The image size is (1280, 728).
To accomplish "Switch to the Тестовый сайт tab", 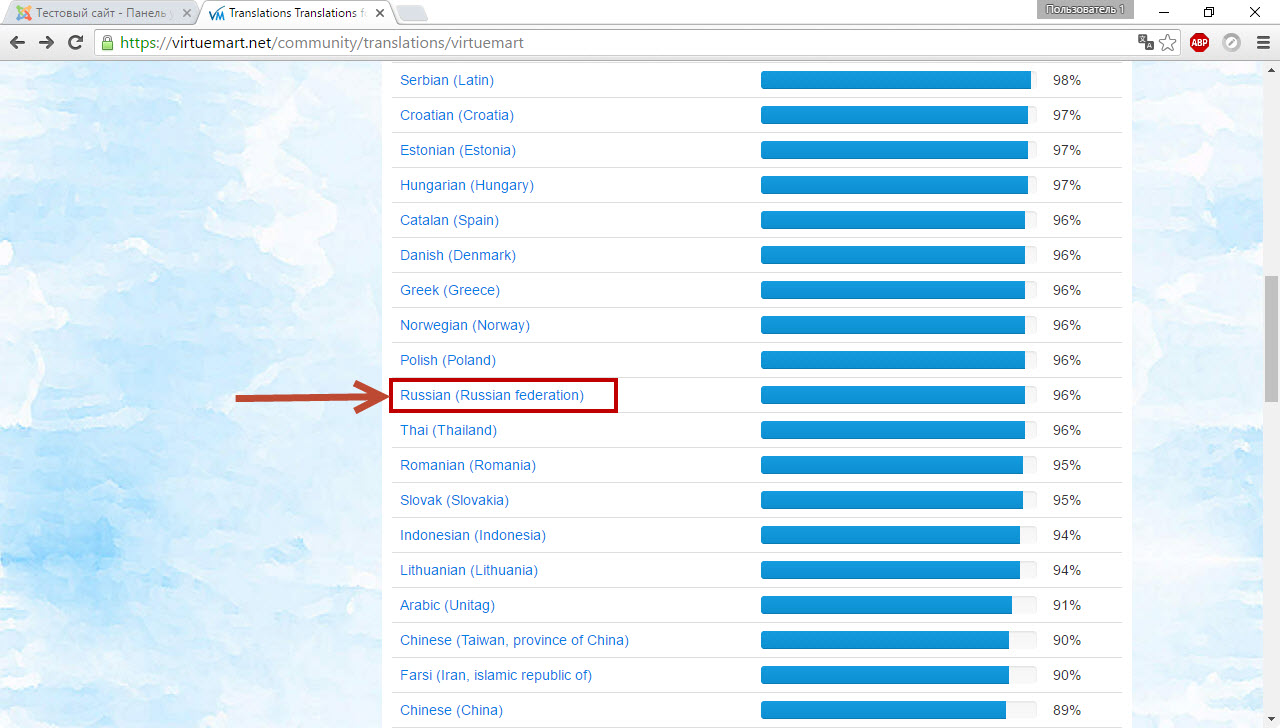I will pyautogui.click(x=100, y=13).
